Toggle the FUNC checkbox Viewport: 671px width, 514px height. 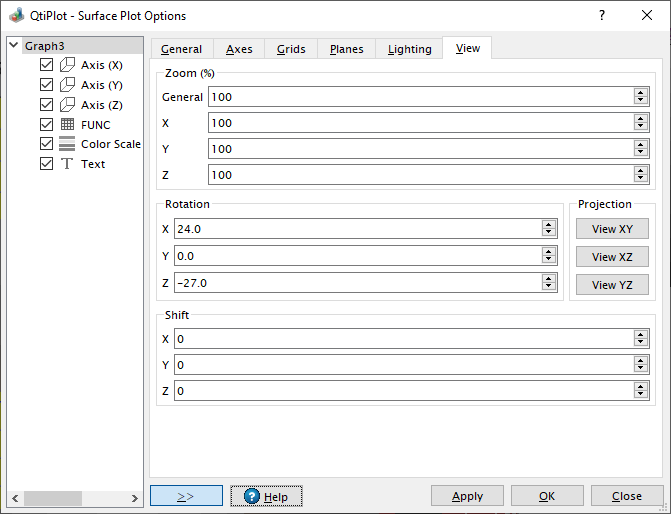click(x=46, y=125)
